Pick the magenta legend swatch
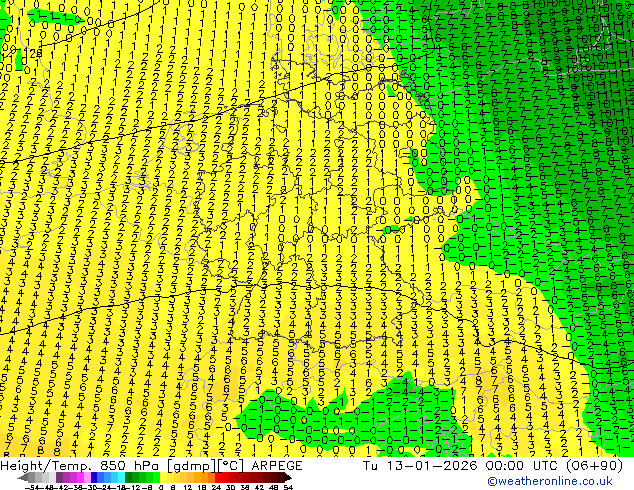Image resolution: width=634 pixels, height=490 pixels. point(80,478)
